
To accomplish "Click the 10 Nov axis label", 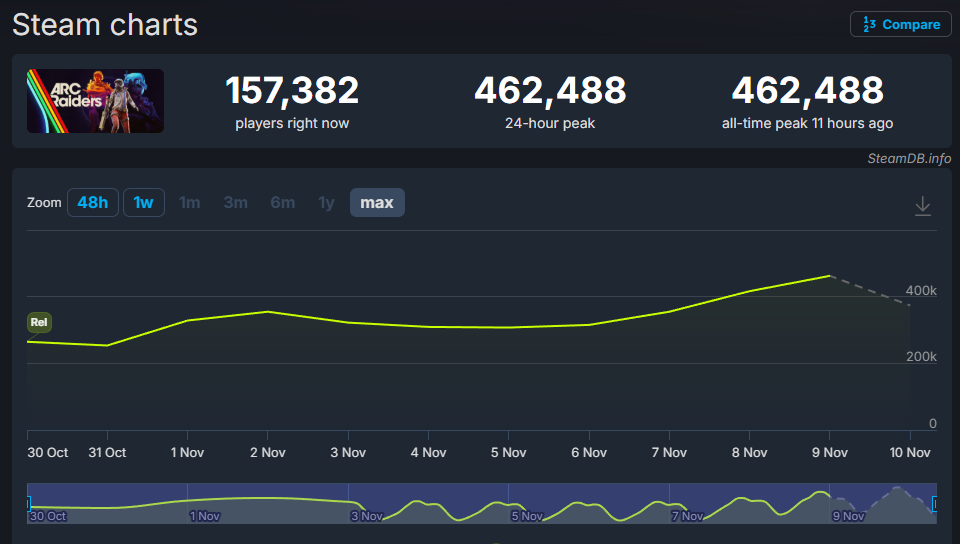I will coord(910,453).
